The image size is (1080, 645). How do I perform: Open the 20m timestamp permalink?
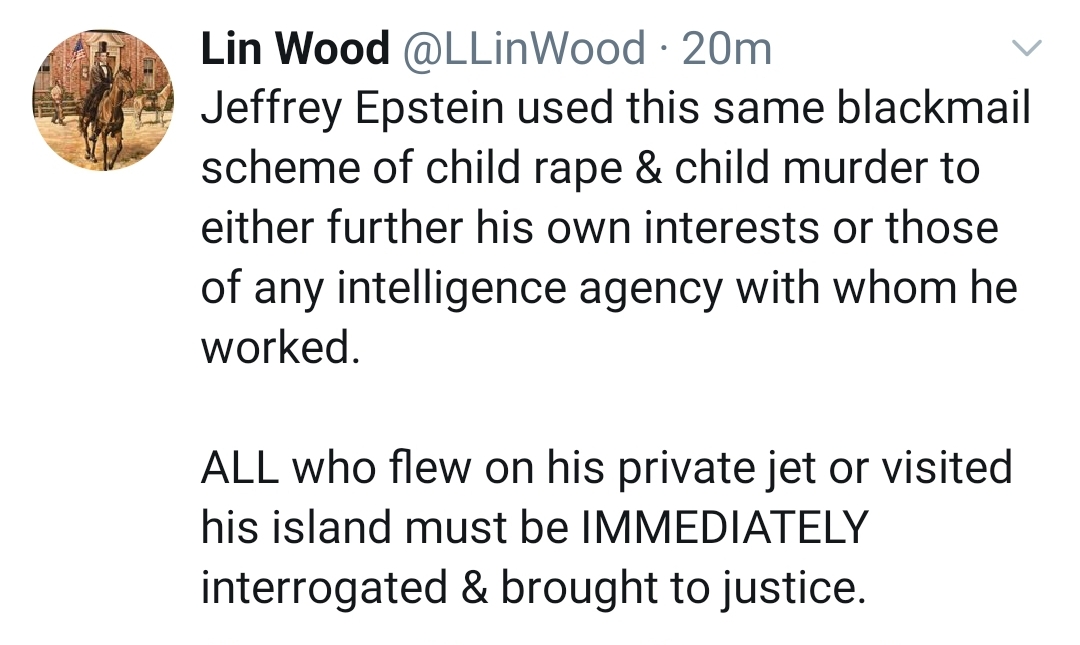727,49
